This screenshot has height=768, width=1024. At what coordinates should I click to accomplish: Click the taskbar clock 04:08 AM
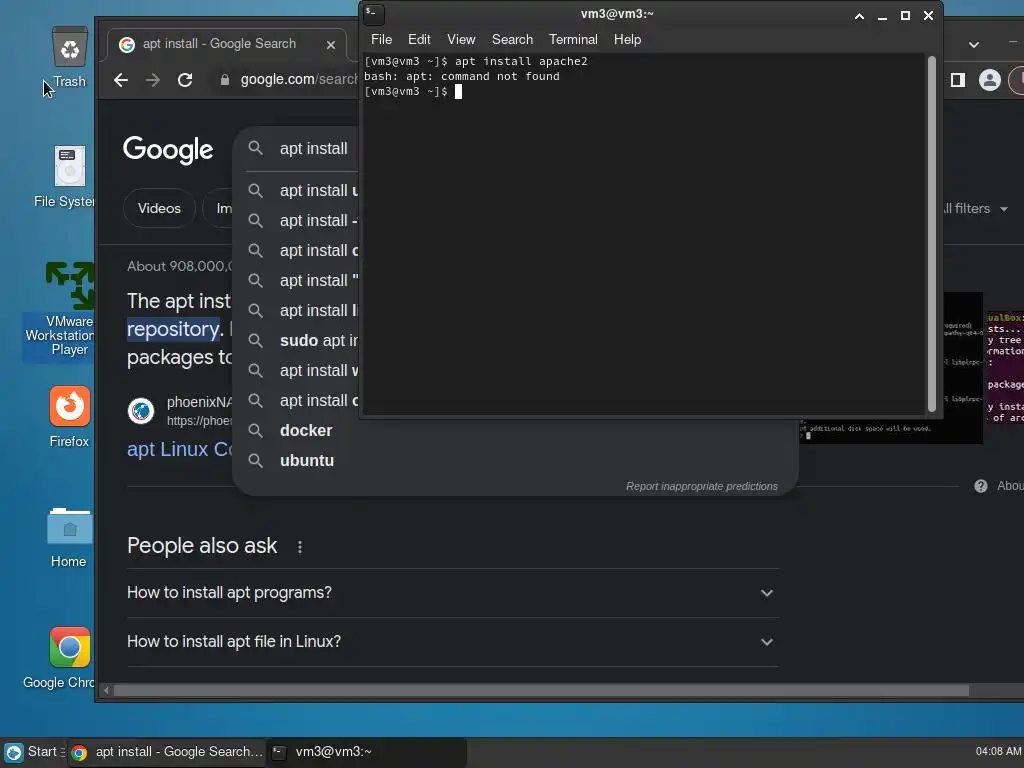tap(999, 752)
